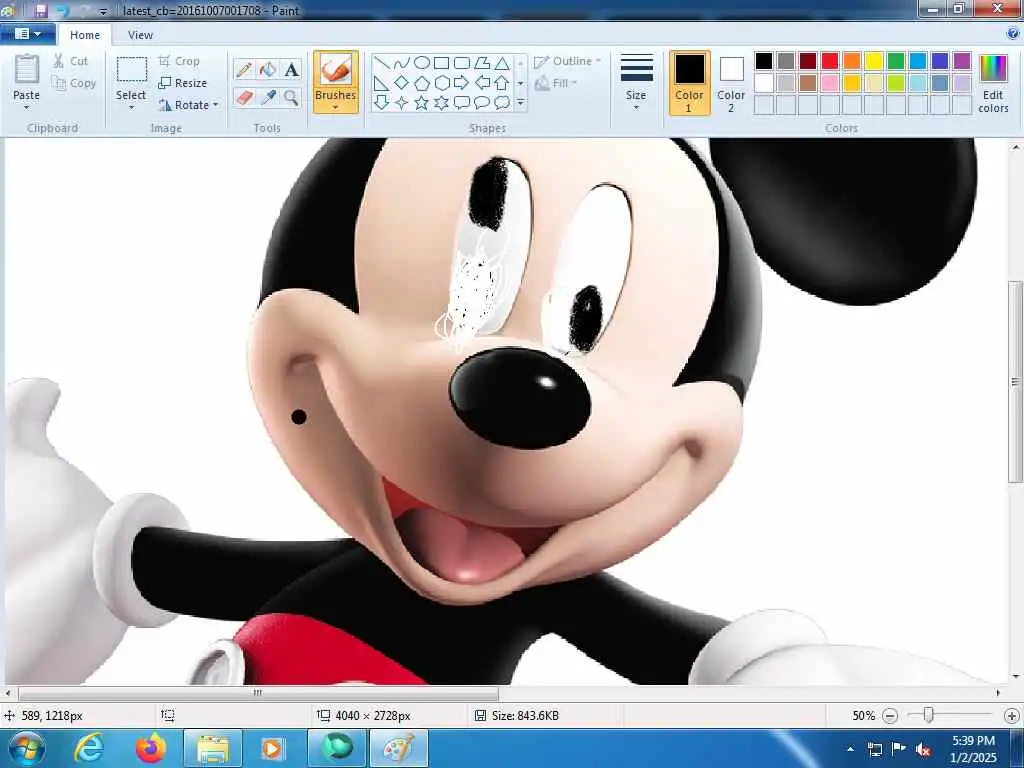Image resolution: width=1024 pixels, height=768 pixels.
Task: Open the Paint application menu button
Action: click(27, 34)
